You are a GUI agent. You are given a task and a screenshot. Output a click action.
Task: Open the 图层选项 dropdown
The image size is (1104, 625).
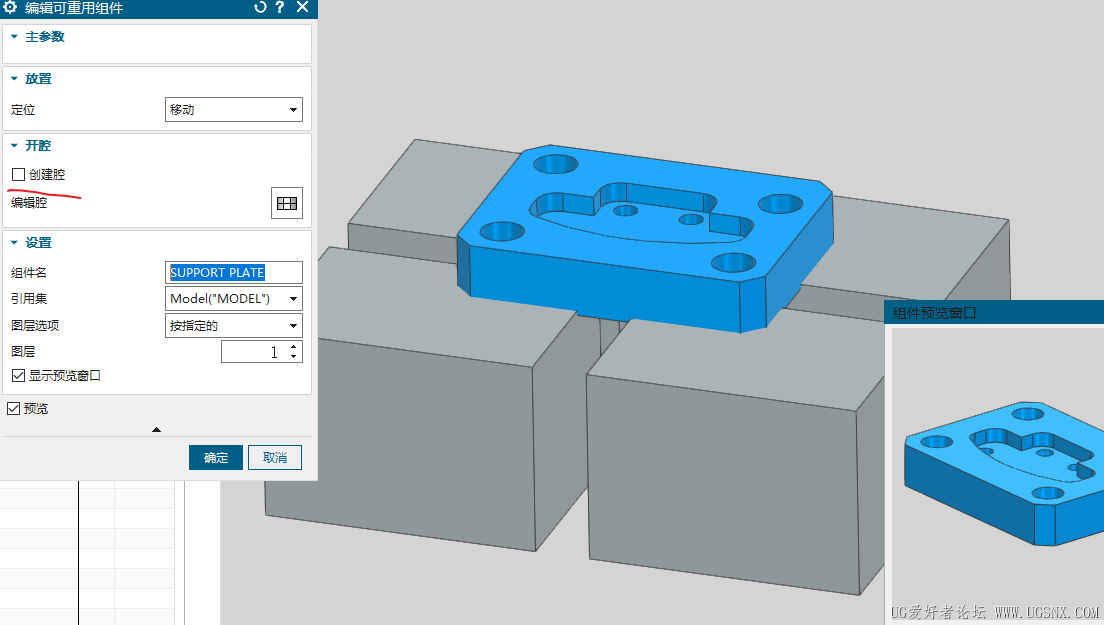pos(234,326)
